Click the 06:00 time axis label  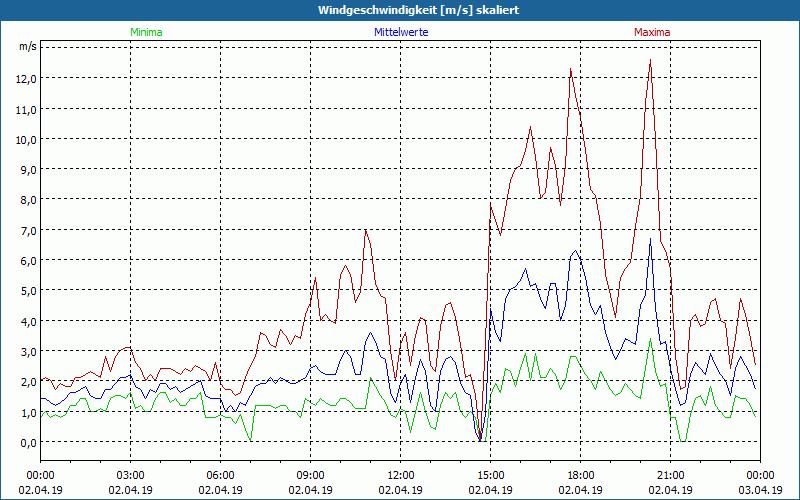[x=220, y=476]
